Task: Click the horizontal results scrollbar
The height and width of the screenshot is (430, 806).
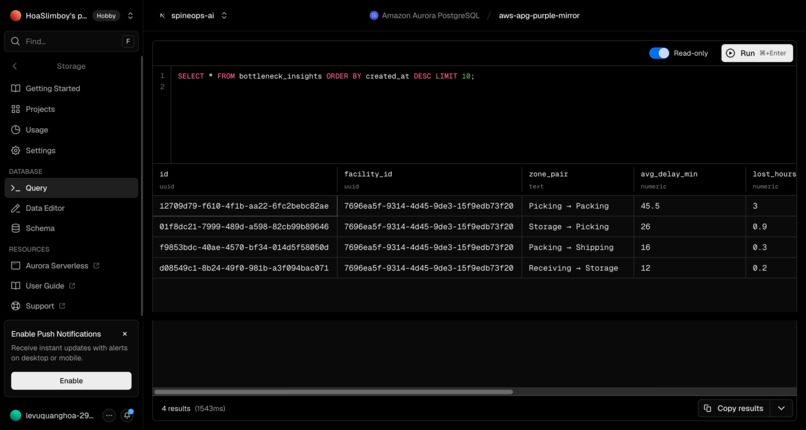Action: click(334, 391)
